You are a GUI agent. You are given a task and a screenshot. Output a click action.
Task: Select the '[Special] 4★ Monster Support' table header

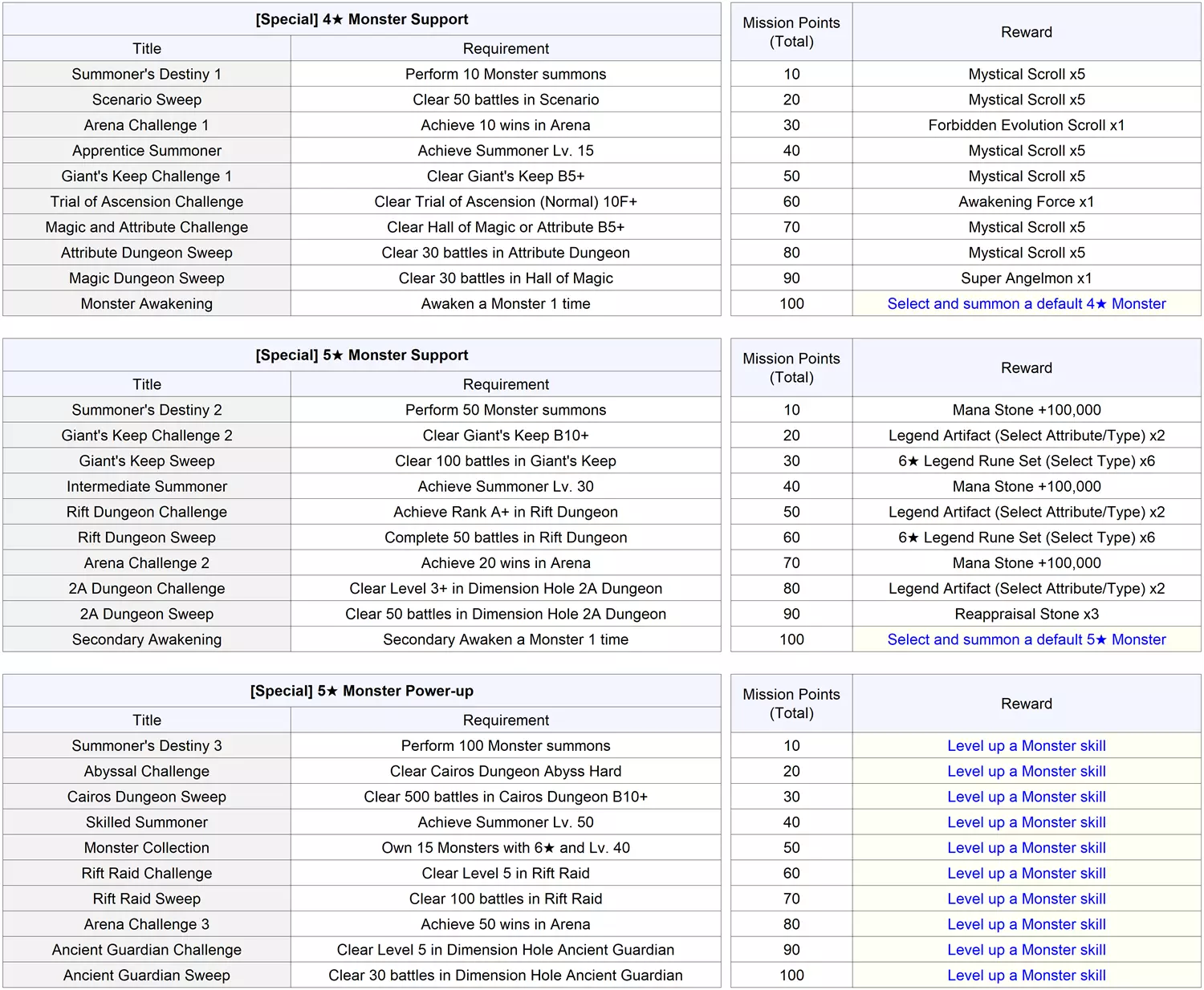pyautogui.click(x=361, y=19)
